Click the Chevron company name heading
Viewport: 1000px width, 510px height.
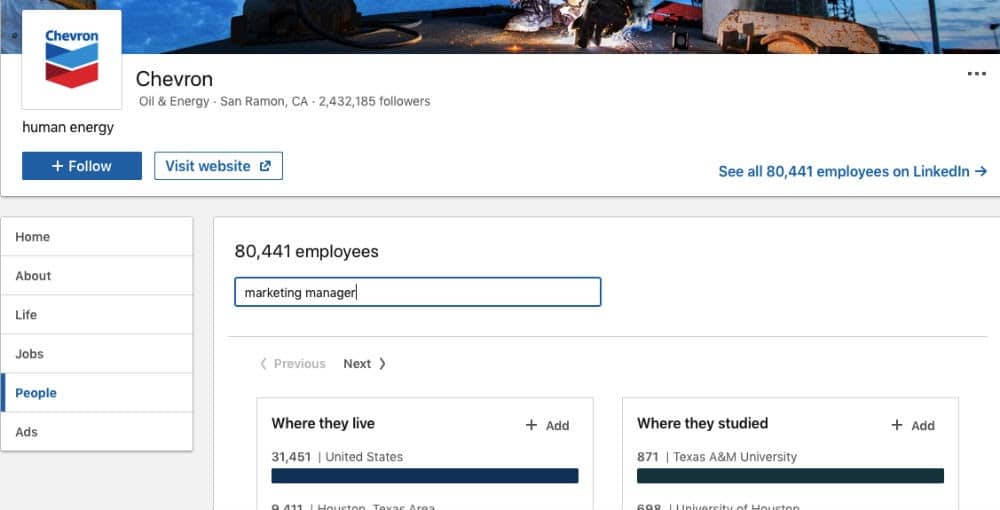(174, 79)
